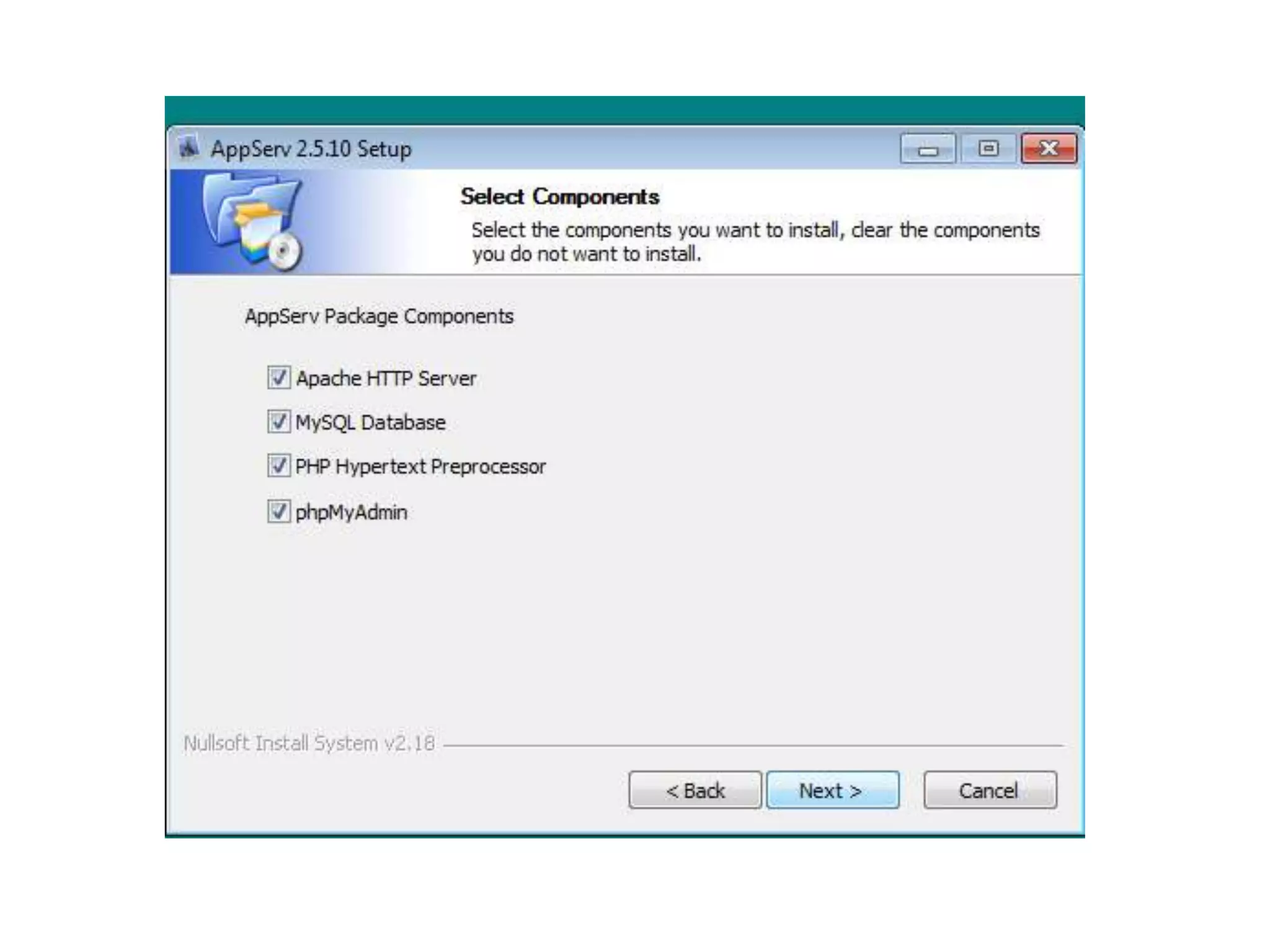The width and height of the screenshot is (1270, 952).
Task: Maximize the AppServ Setup window
Action: pyautogui.click(x=988, y=149)
